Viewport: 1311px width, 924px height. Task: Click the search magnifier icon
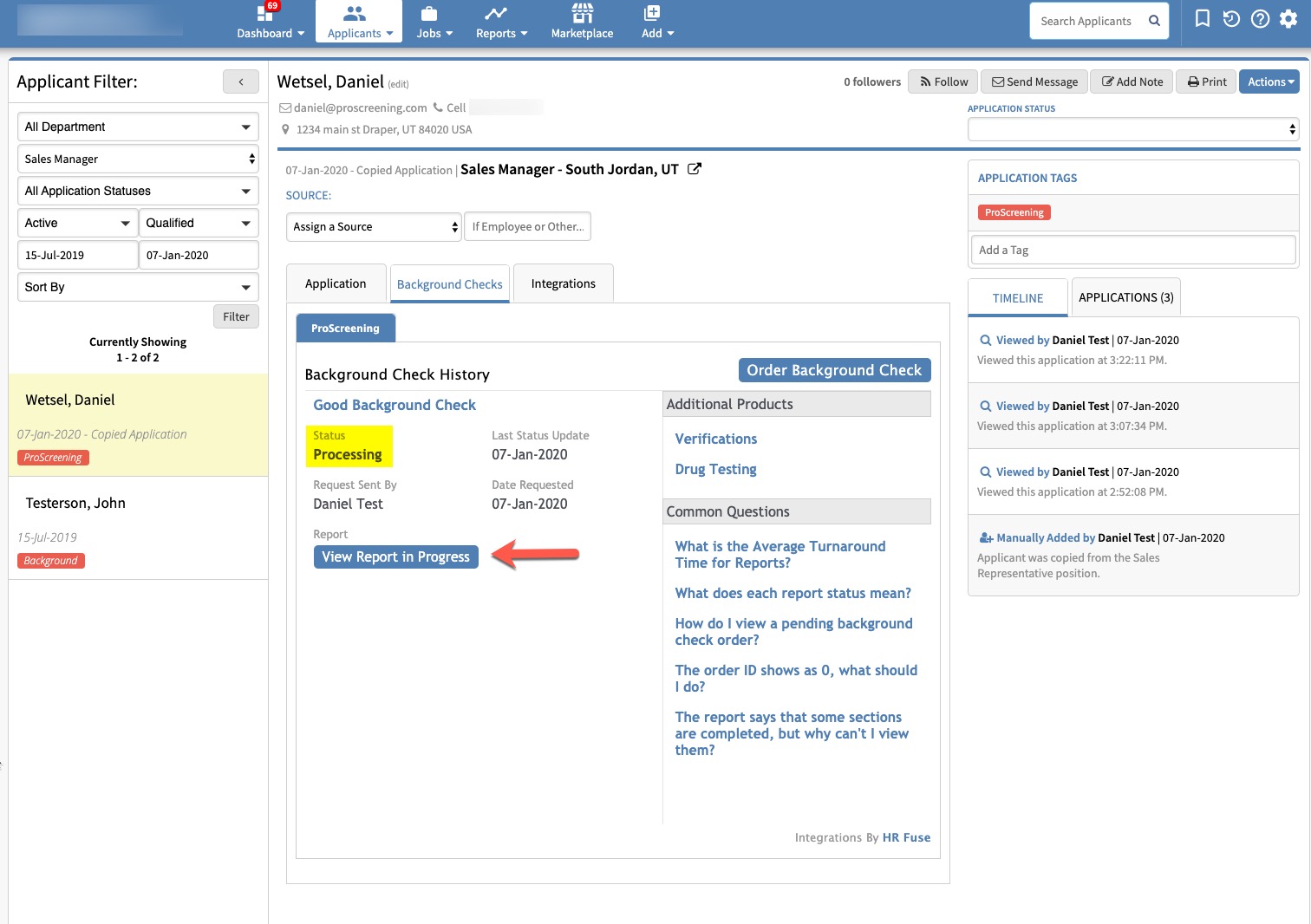[1154, 21]
